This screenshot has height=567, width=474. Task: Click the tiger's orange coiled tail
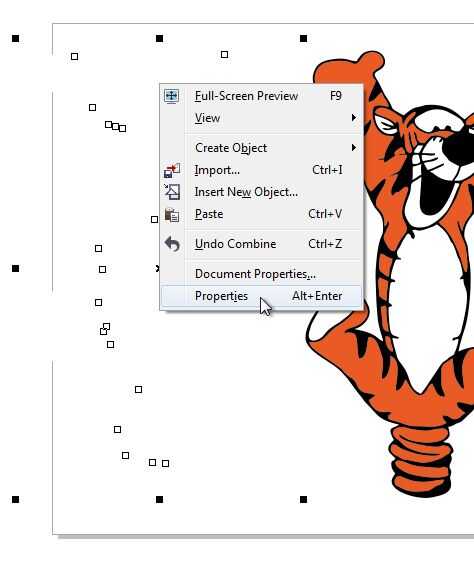coord(421,459)
